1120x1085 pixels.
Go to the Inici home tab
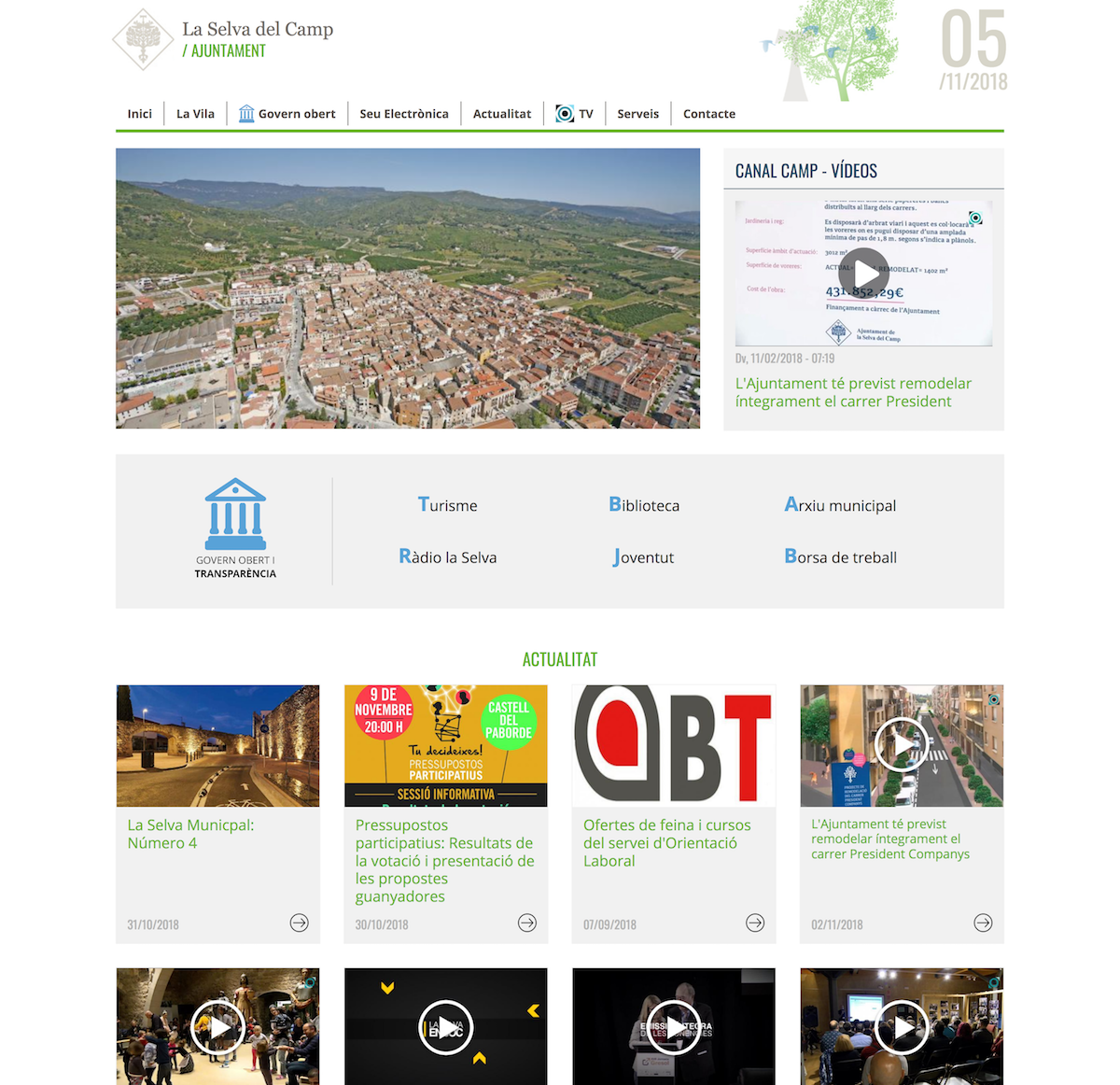tap(140, 114)
